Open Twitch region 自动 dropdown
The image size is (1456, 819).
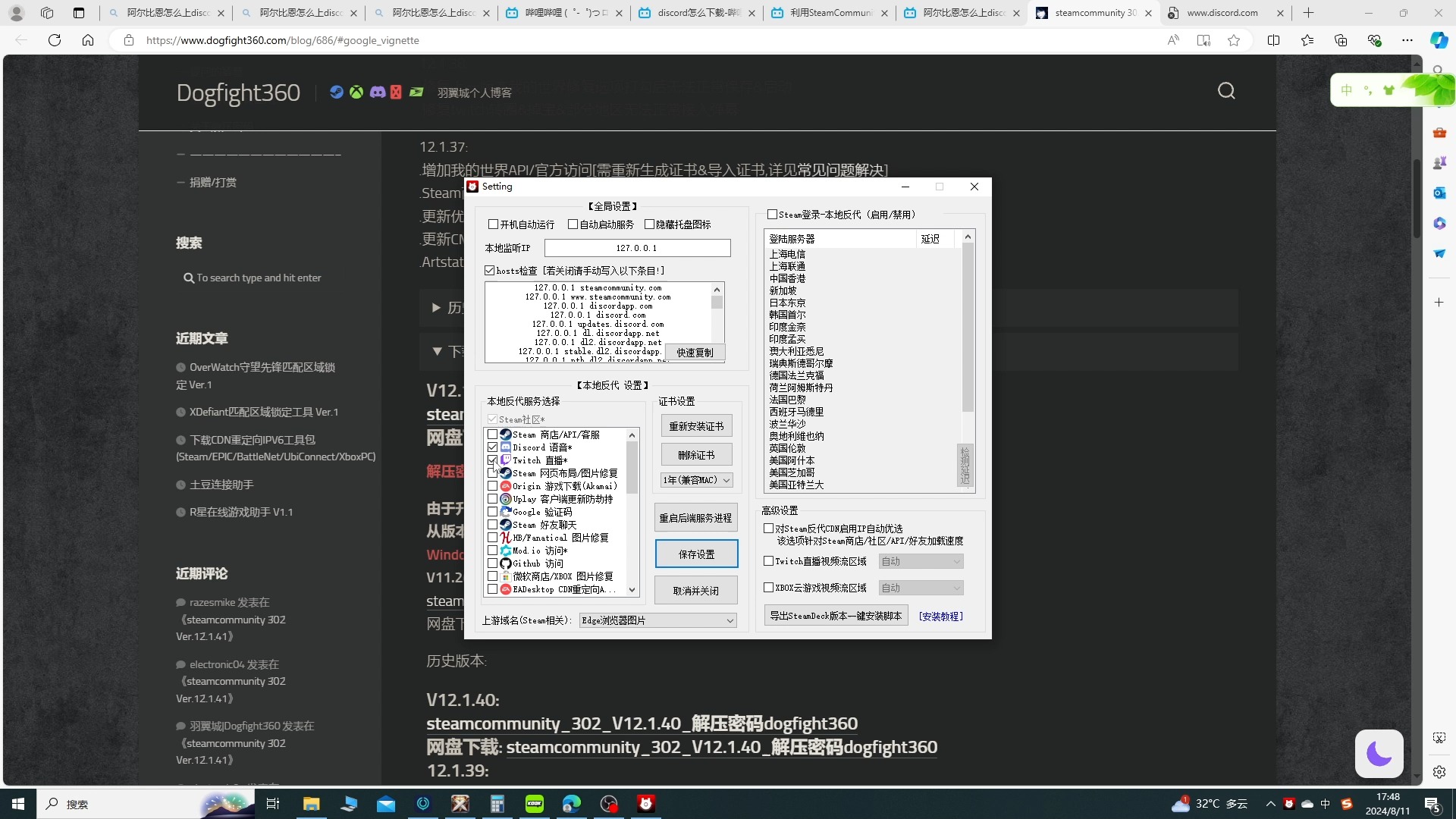(921, 561)
